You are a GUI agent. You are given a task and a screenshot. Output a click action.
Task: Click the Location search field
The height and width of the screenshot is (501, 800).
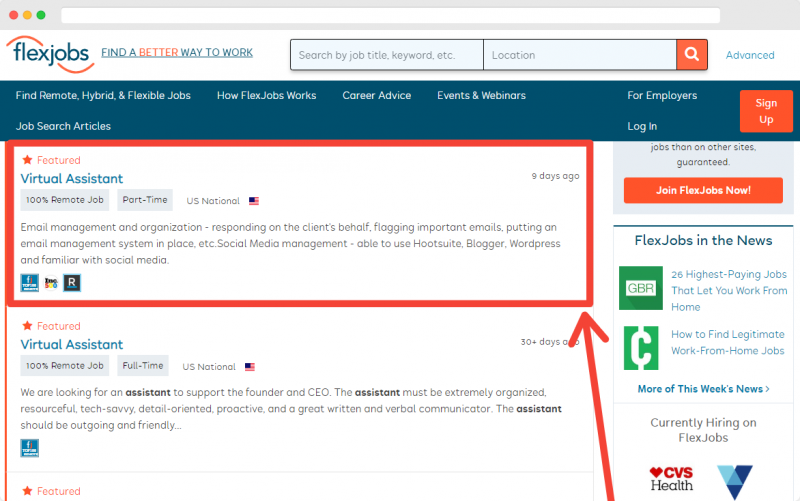580,55
